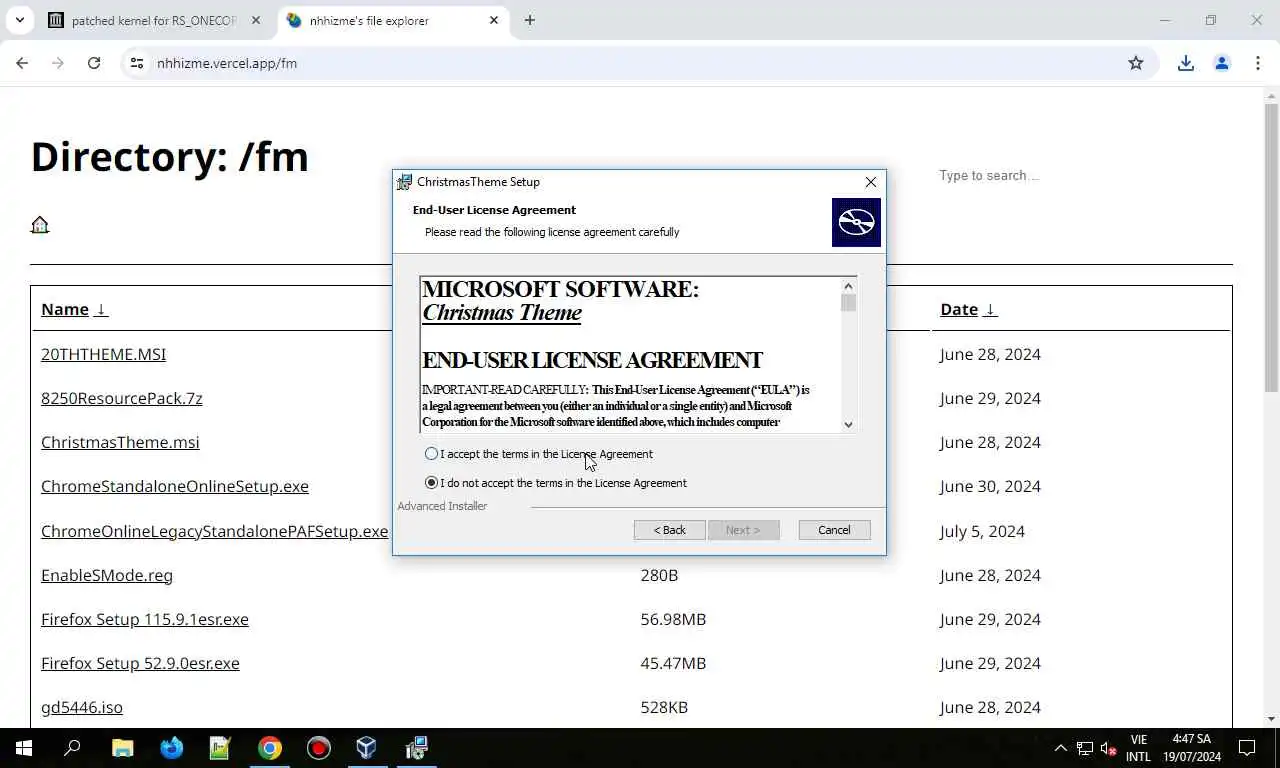The image size is (1280, 768).
Task: Click the ChristmasTheme Setup title bar icon
Action: (x=404, y=182)
